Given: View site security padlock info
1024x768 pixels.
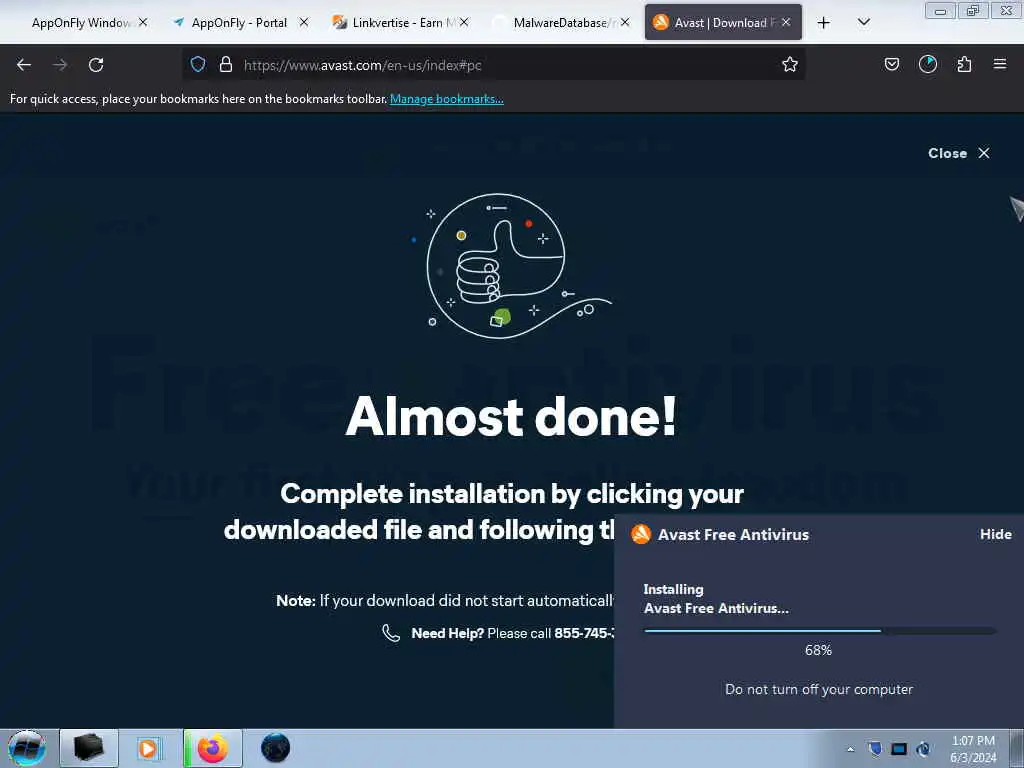Looking at the screenshot, I should (226, 64).
